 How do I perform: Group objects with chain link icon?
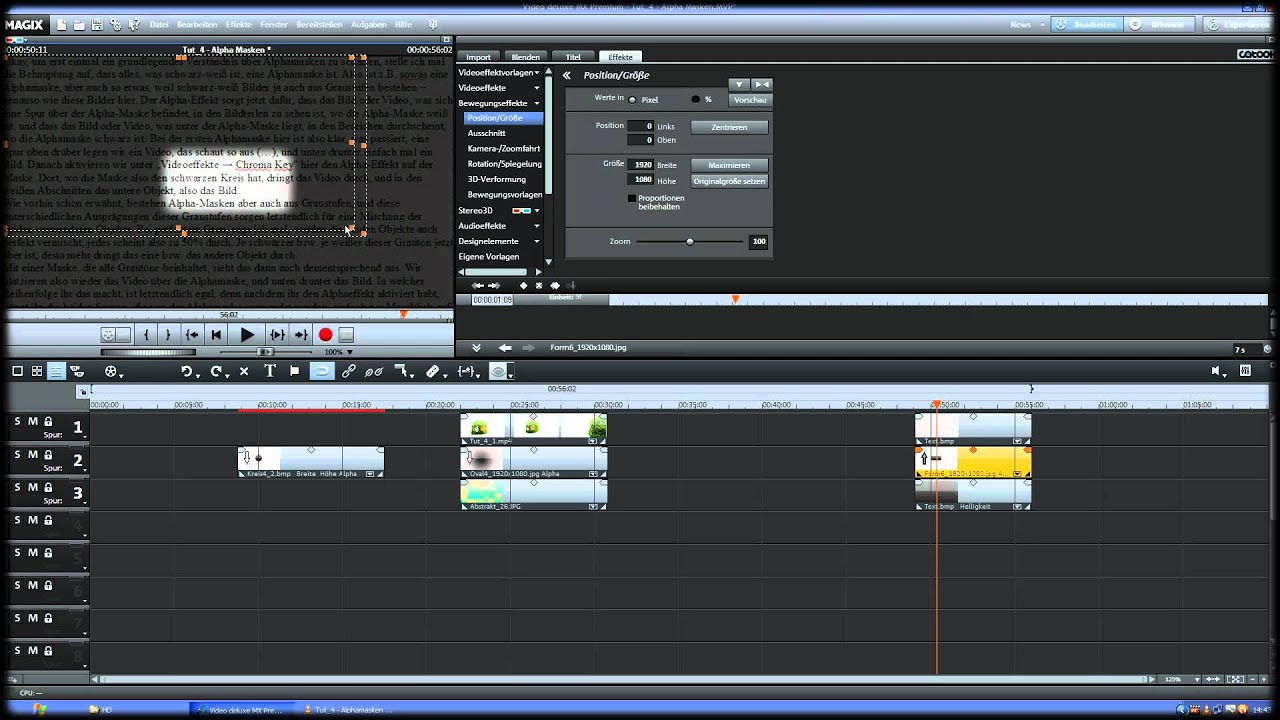coord(348,371)
